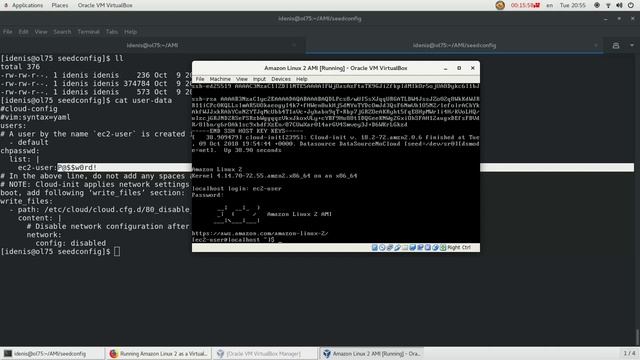Screen dimensions: 640x360
Task: Open the terminal Search menu
Action: (62, 31)
